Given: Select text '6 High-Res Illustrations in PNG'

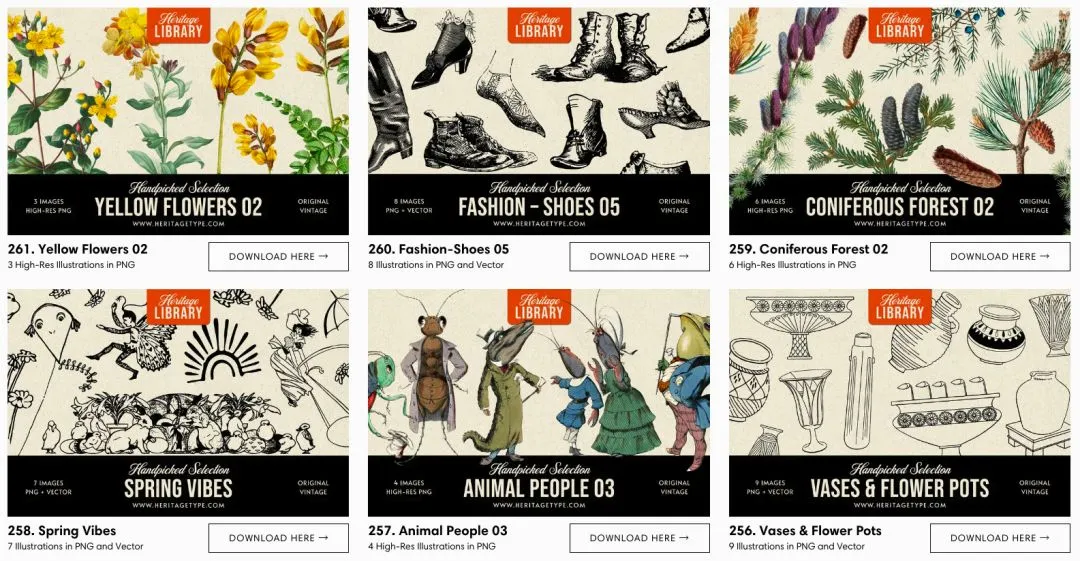Looking at the screenshot, I should coord(793,265).
